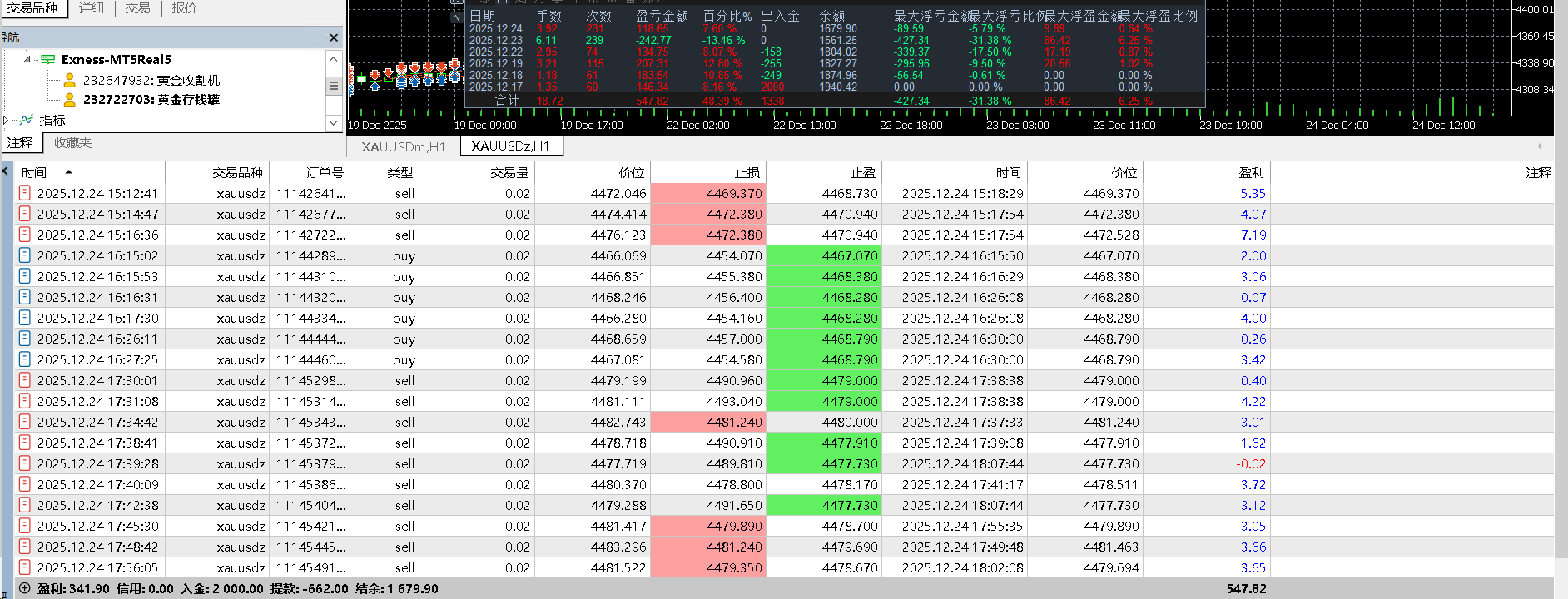Open the 收藏夹 tab

73,143
